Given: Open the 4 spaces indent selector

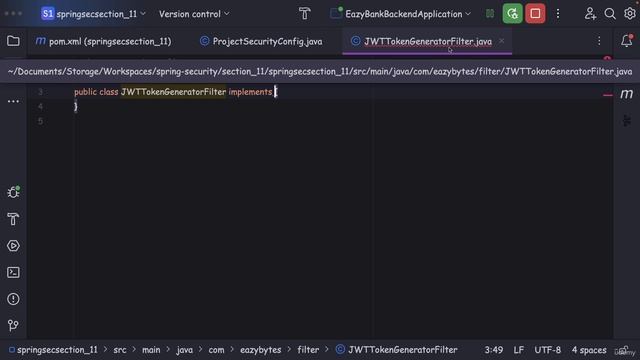Looking at the screenshot, I should (589, 350).
